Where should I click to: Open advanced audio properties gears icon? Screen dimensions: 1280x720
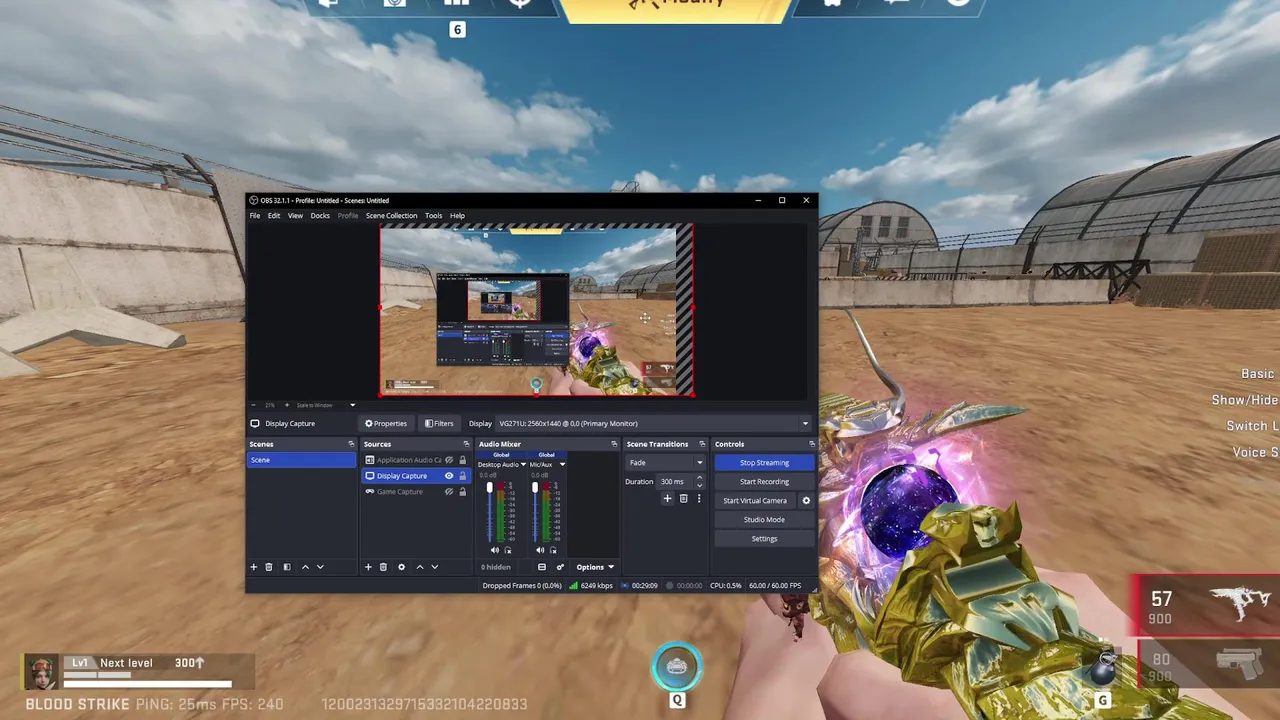click(x=560, y=567)
